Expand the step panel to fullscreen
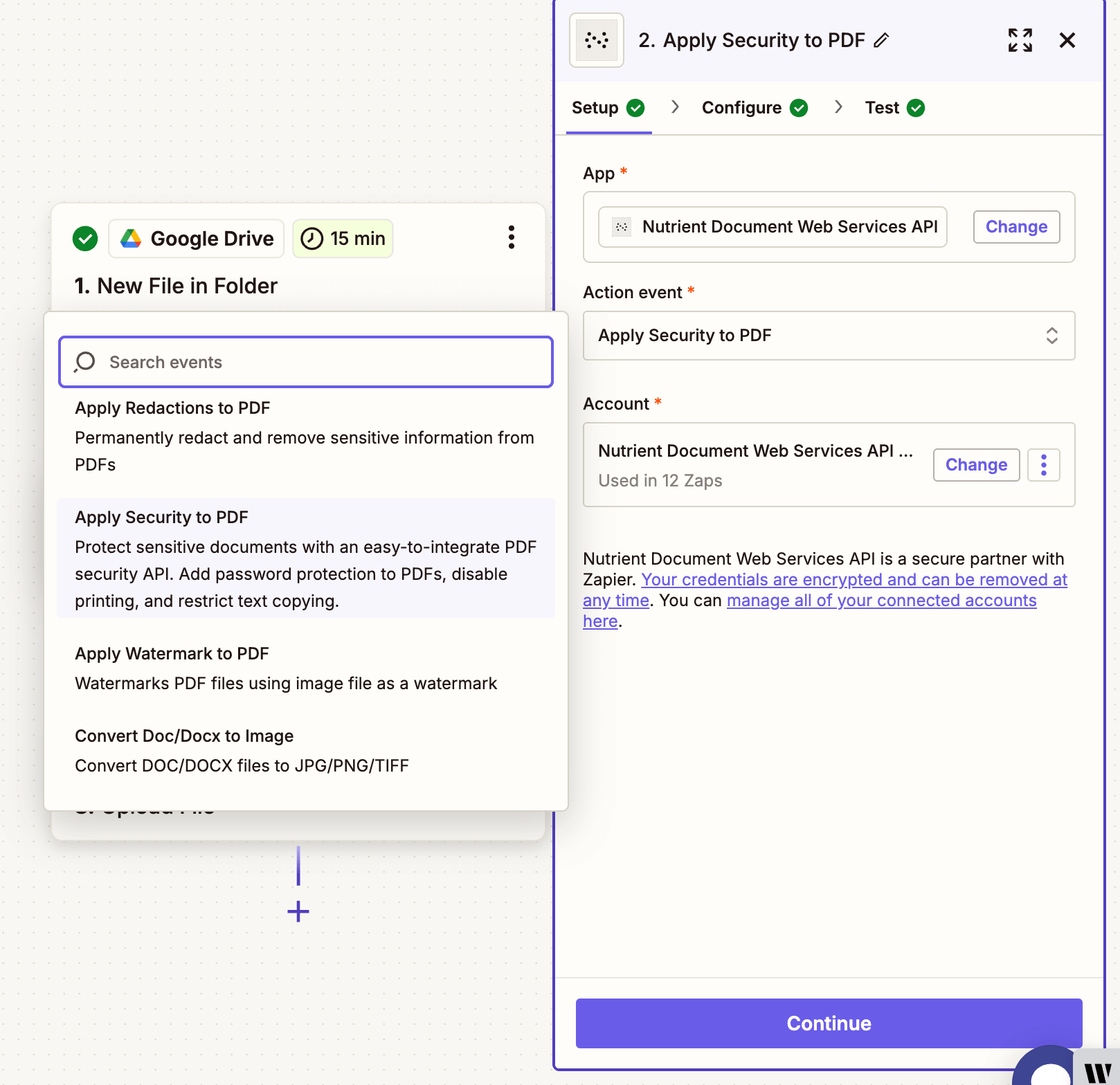The image size is (1120, 1085). (x=1020, y=40)
